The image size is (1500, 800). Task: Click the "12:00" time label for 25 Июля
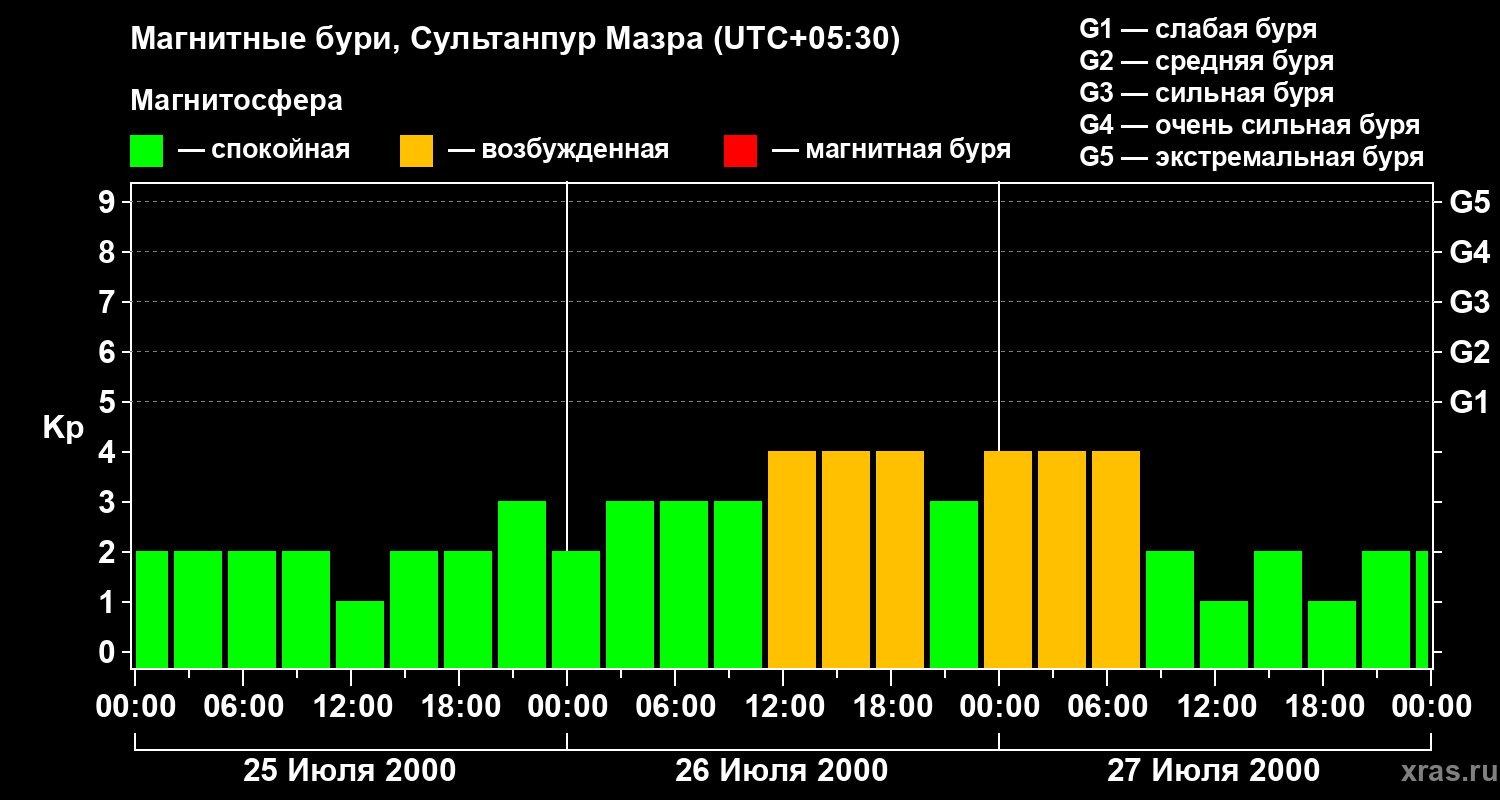[x=351, y=707]
